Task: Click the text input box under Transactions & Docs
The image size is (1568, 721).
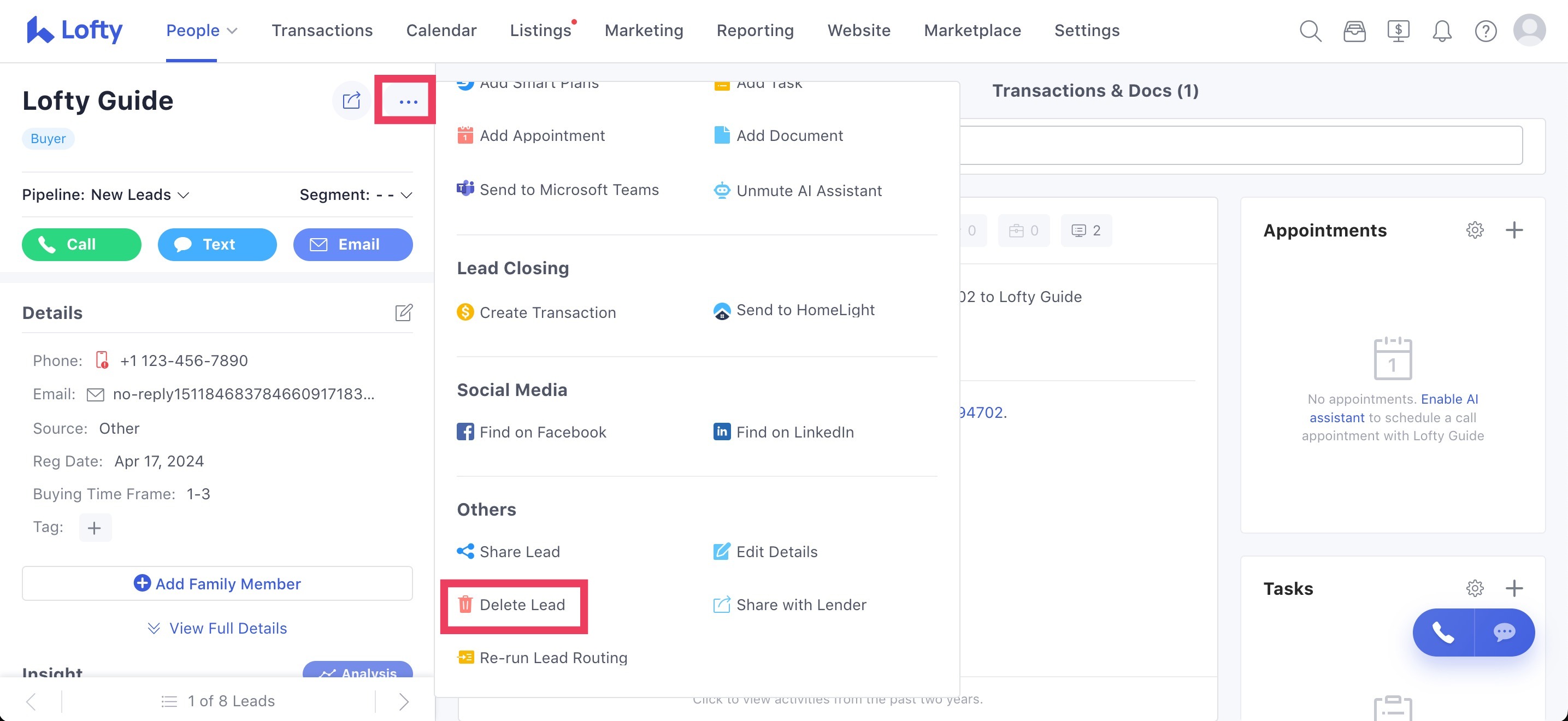Action: (1242, 145)
